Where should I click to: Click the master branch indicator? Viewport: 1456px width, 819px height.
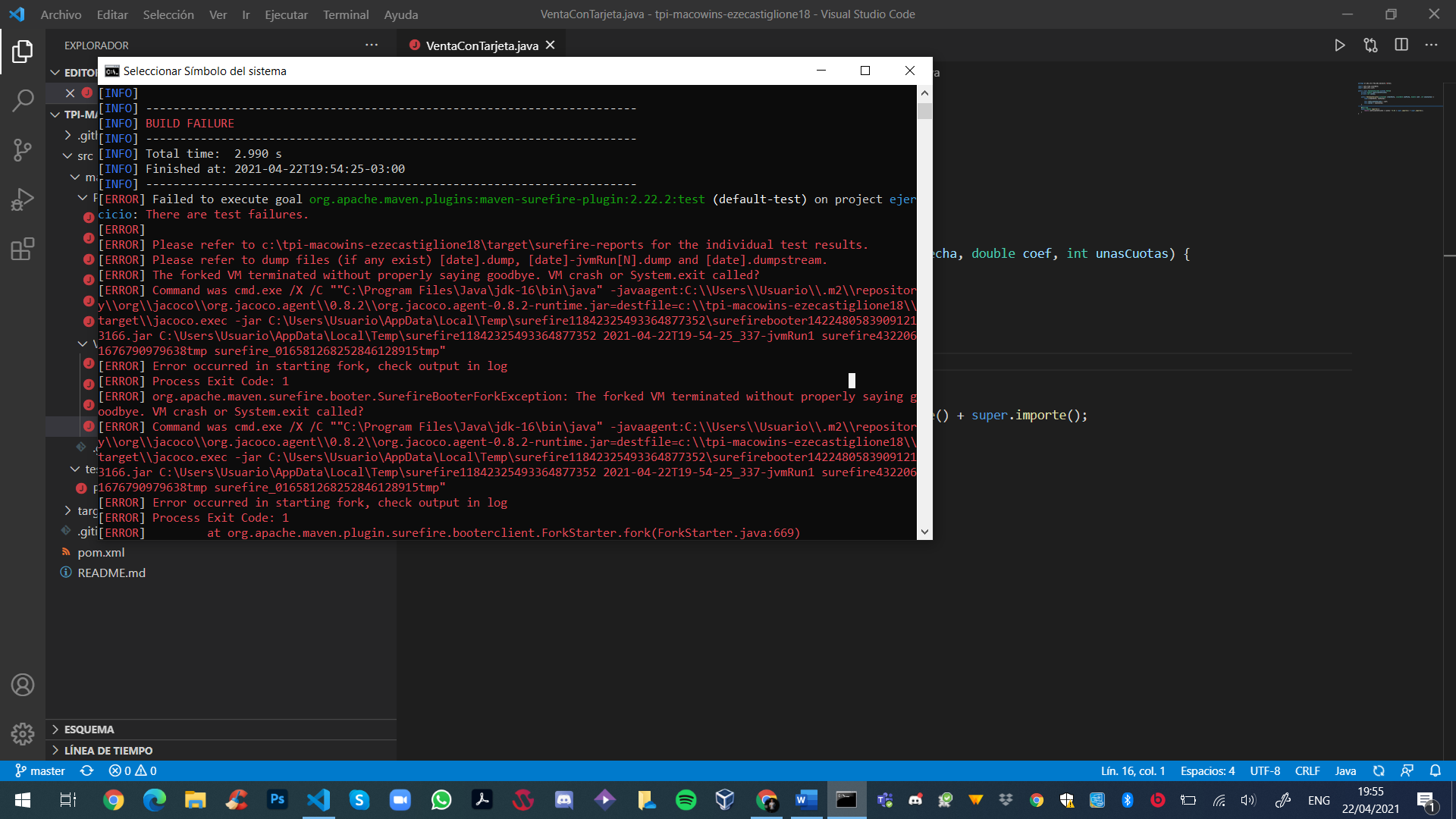(39, 770)
